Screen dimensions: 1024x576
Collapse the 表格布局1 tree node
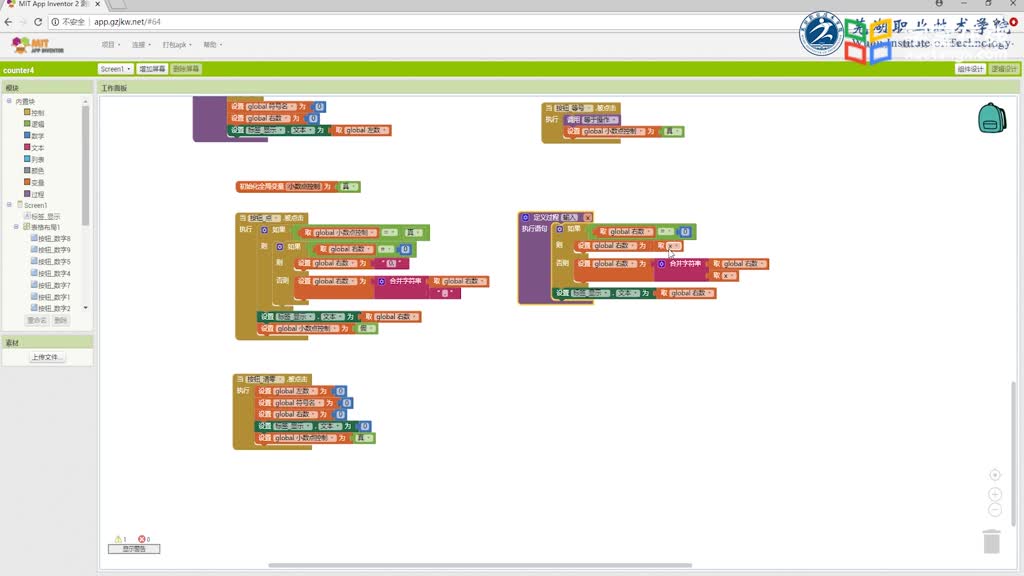16,227
